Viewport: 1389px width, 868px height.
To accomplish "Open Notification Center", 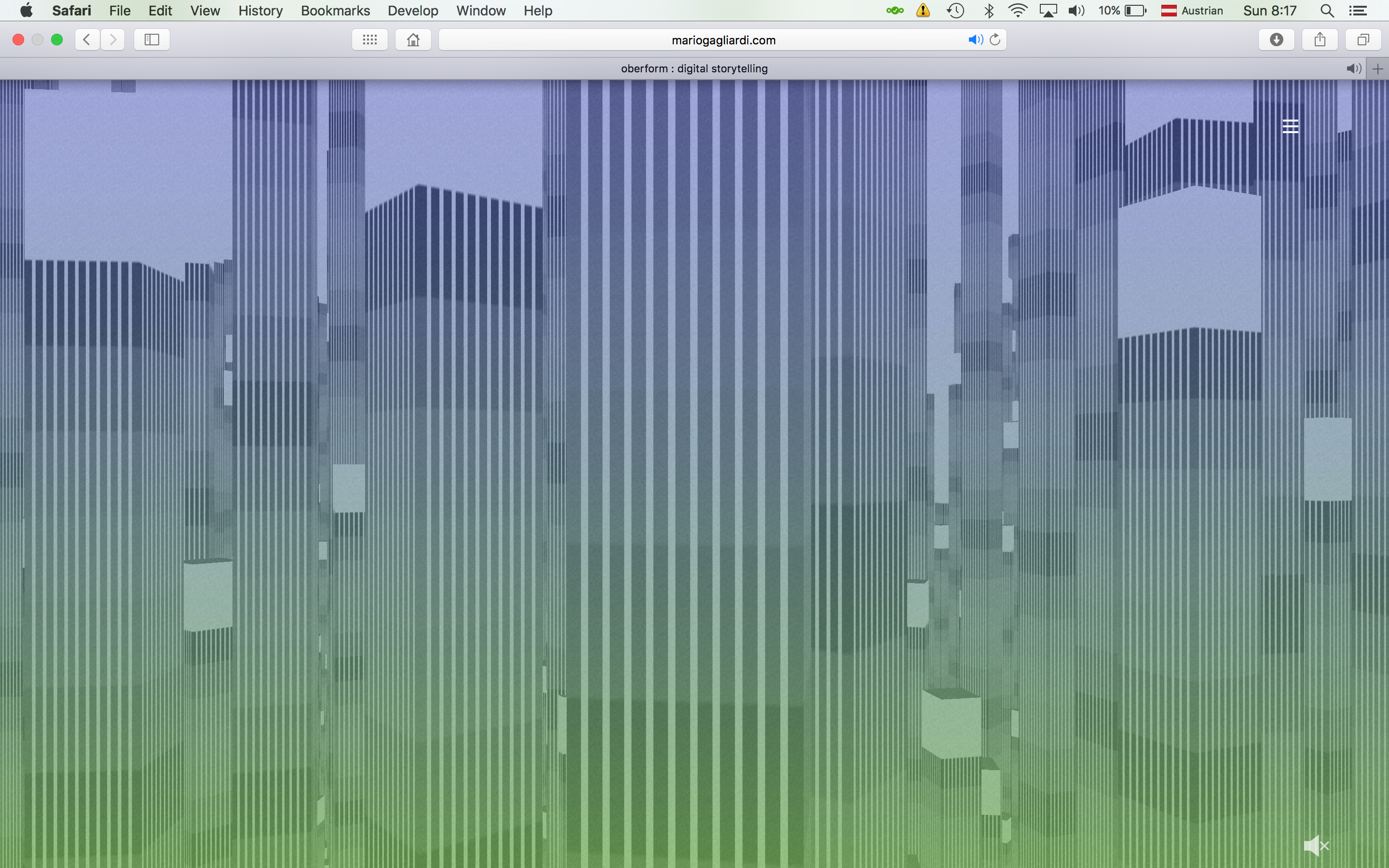I will [1358, 10].
